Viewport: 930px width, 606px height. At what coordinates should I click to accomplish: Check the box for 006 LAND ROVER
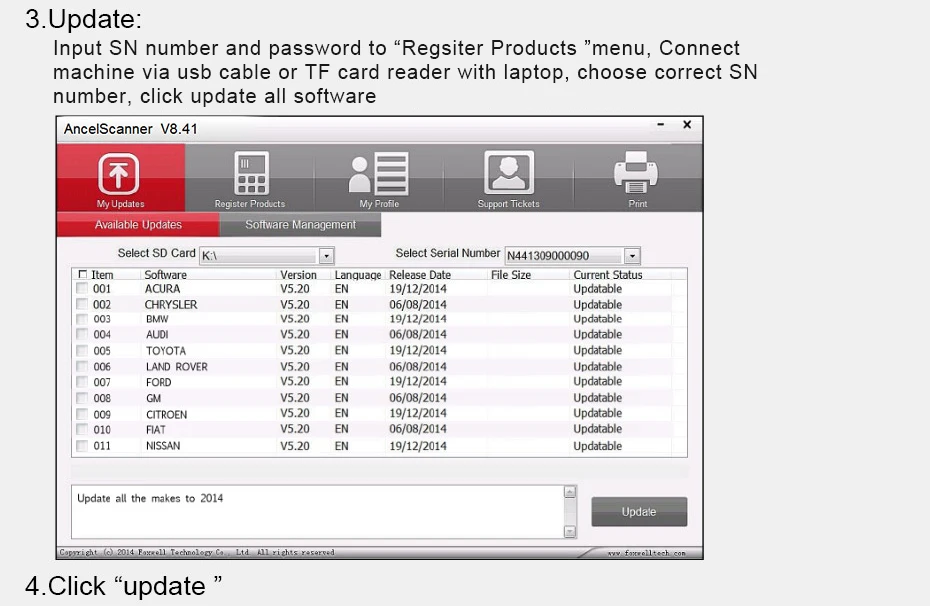82,366
